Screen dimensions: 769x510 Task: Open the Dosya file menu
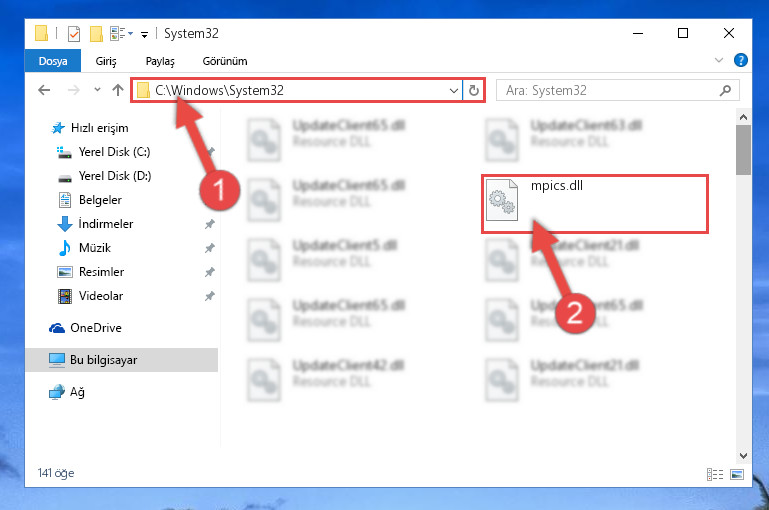(53, 61)
